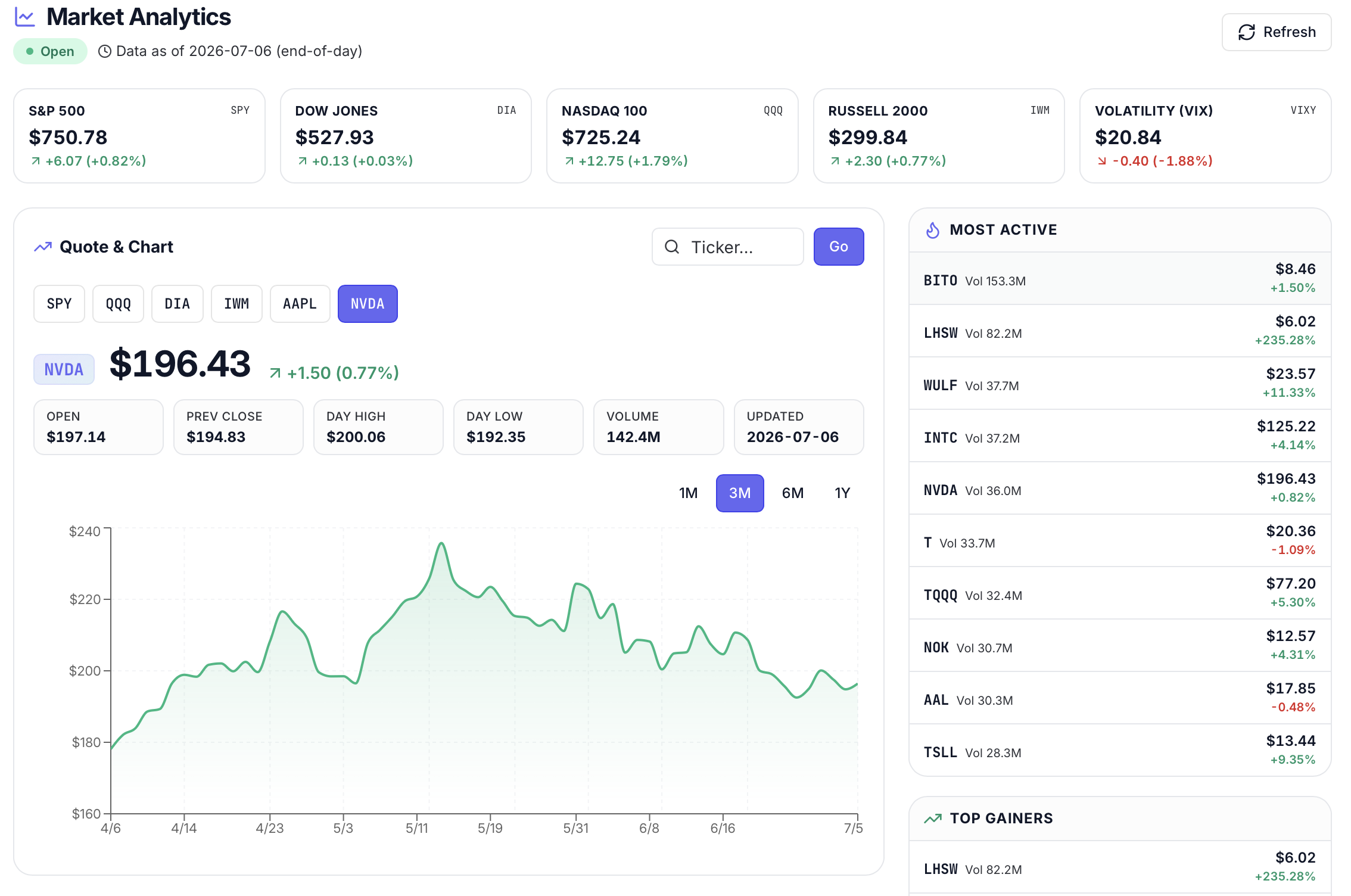The height and width of the screenshot is (896, 1351).
Task: Click the Most Active flame icon
Action: 933,230
